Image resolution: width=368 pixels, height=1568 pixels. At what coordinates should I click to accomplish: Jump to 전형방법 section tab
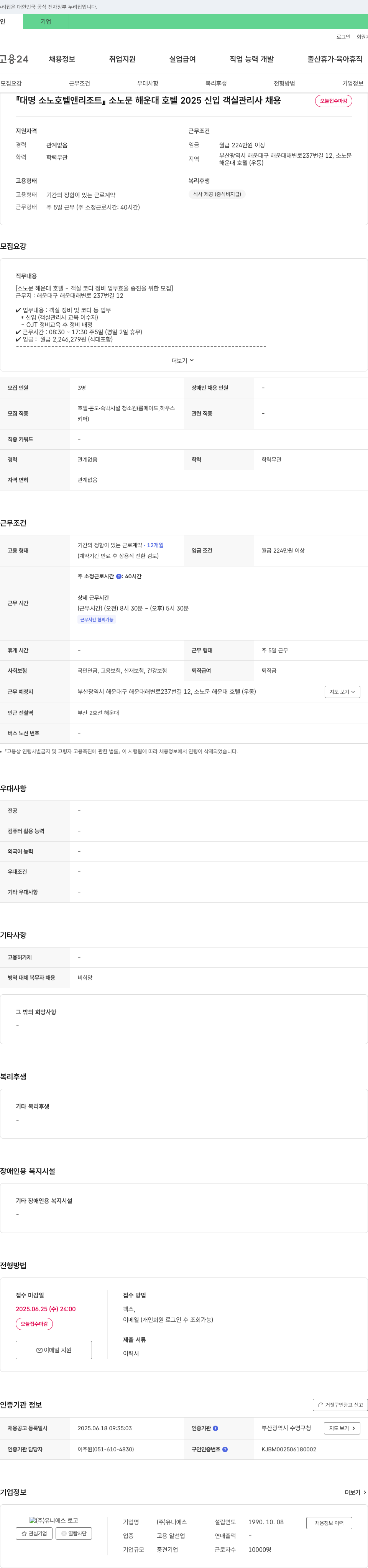pyautogui.click(x=284, y=83)
